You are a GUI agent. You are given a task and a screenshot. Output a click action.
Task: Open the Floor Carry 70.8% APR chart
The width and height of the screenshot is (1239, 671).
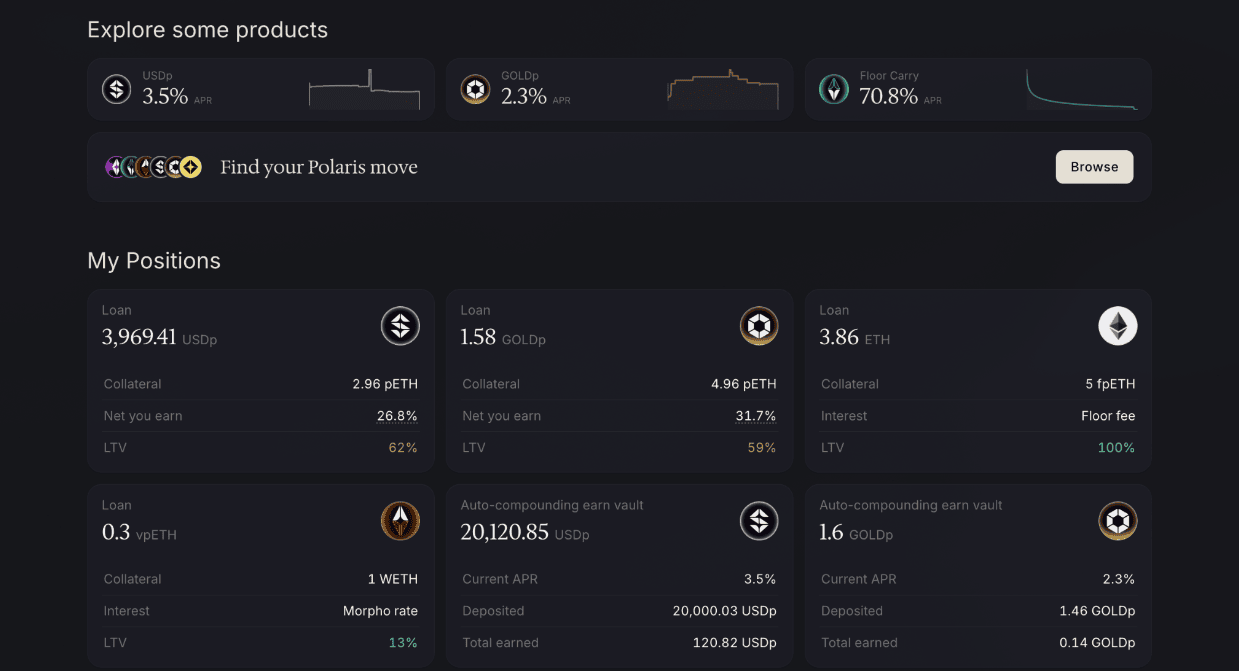(1082, 89)
